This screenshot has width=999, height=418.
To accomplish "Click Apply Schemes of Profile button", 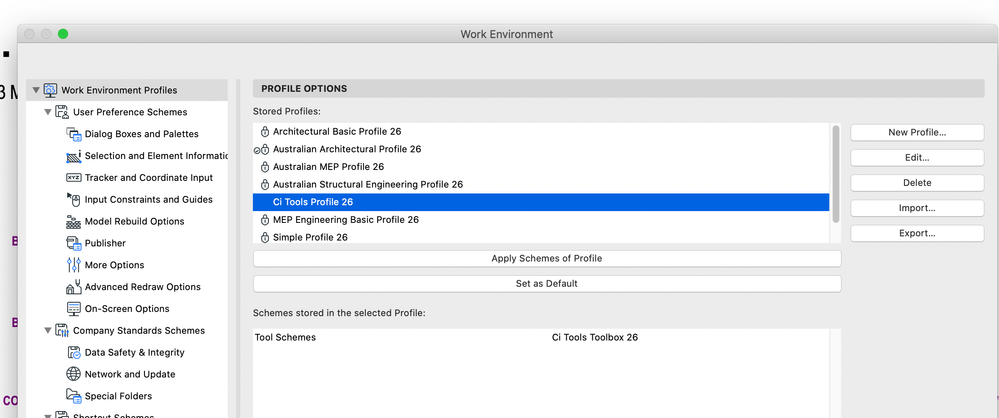I will click(546, 258).
